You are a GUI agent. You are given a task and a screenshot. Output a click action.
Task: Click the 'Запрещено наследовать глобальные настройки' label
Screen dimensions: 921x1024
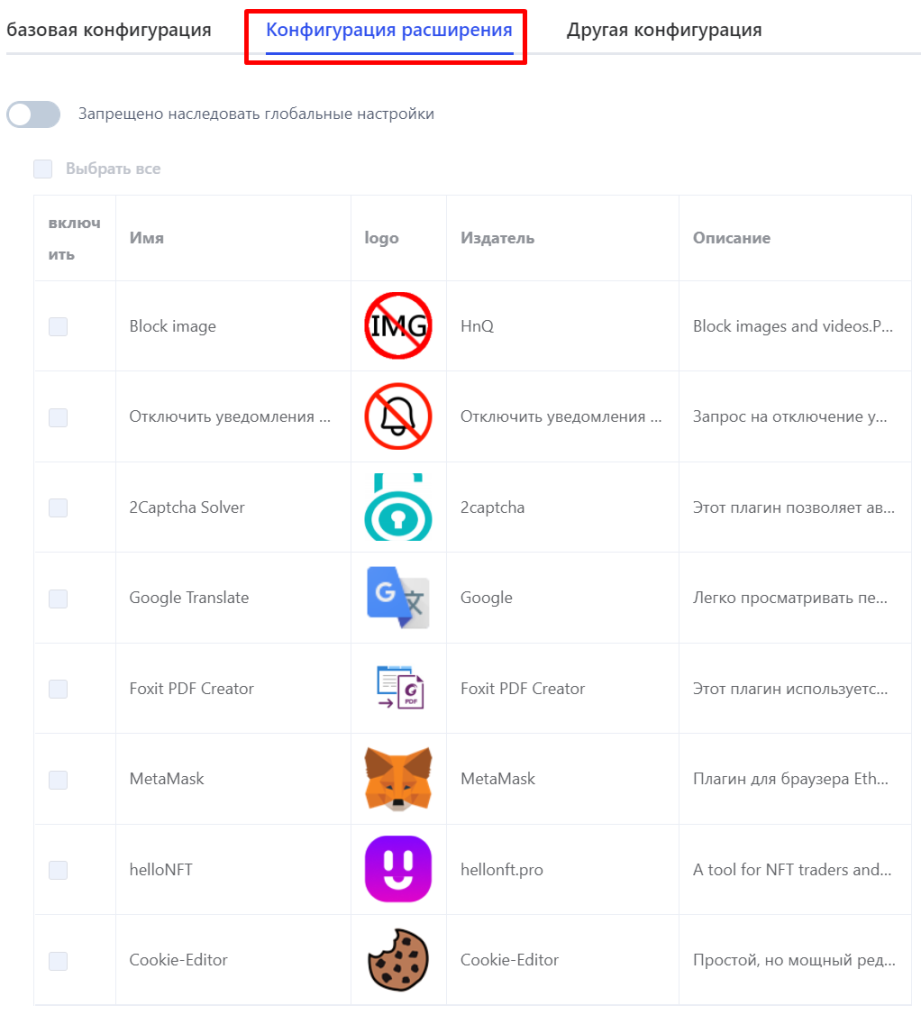point(256,114)
